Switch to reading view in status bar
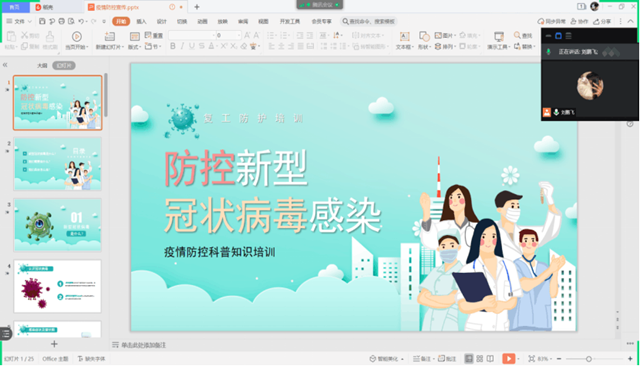 pyautogui.click(x=490, y=359)
